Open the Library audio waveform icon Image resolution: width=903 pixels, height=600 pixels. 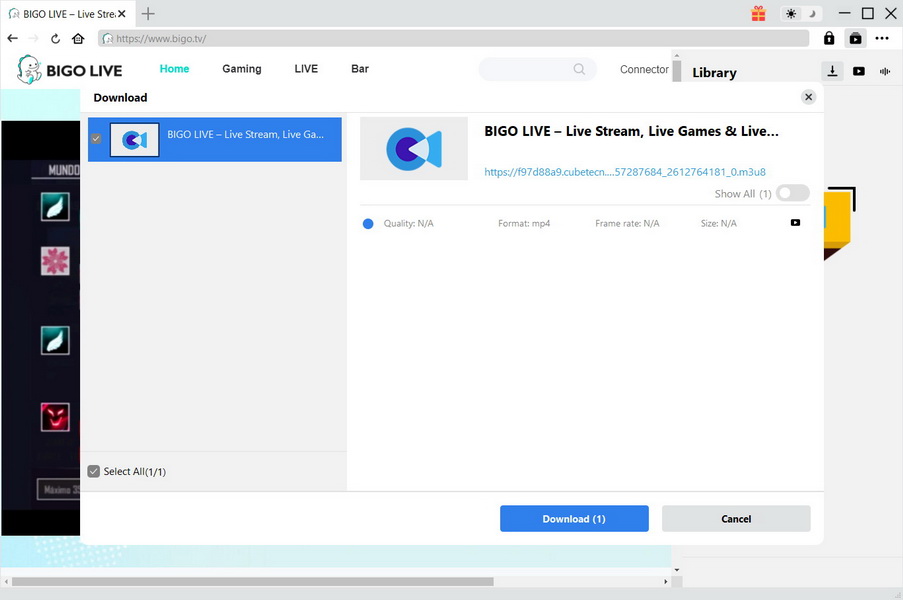click(885, 71)
